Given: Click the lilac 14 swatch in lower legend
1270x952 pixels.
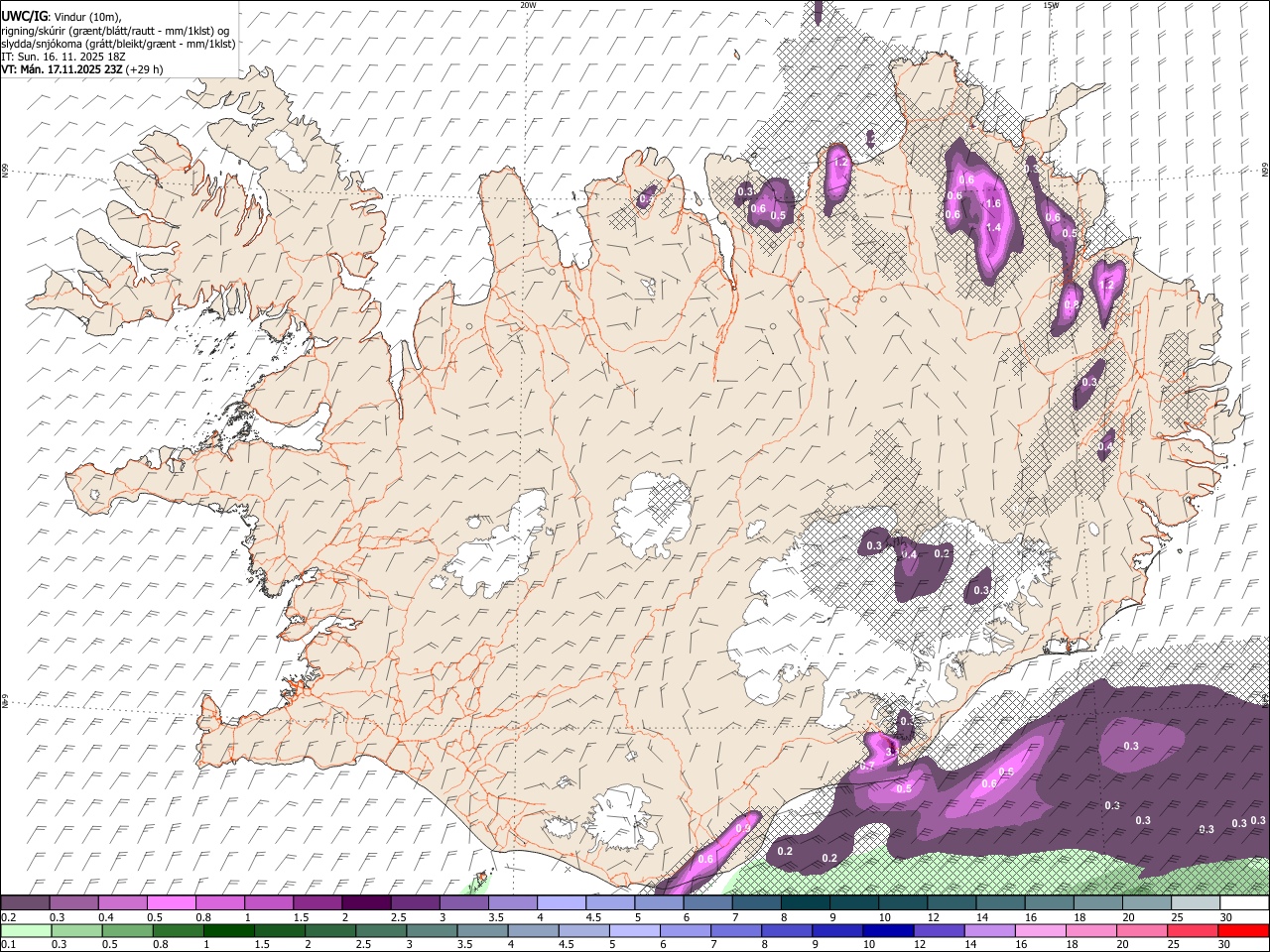Looking at the screenshot, I should [989, 930].
